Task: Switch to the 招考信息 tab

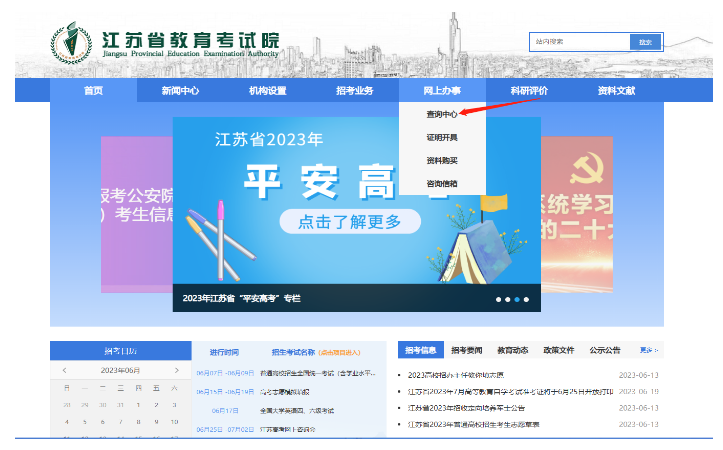Action: point(421,350)
